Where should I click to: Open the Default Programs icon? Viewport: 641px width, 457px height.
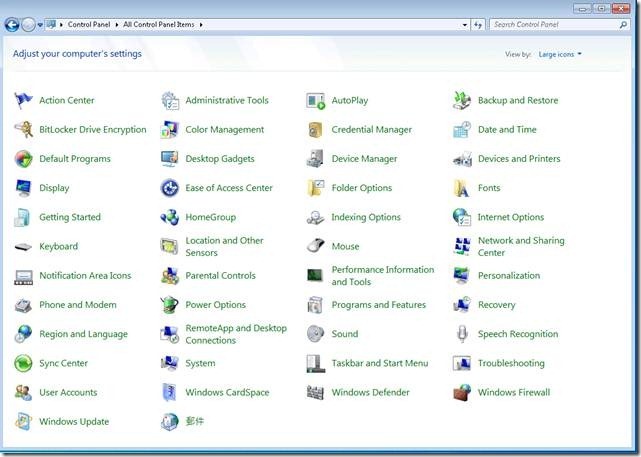click(x=23, y=159)
